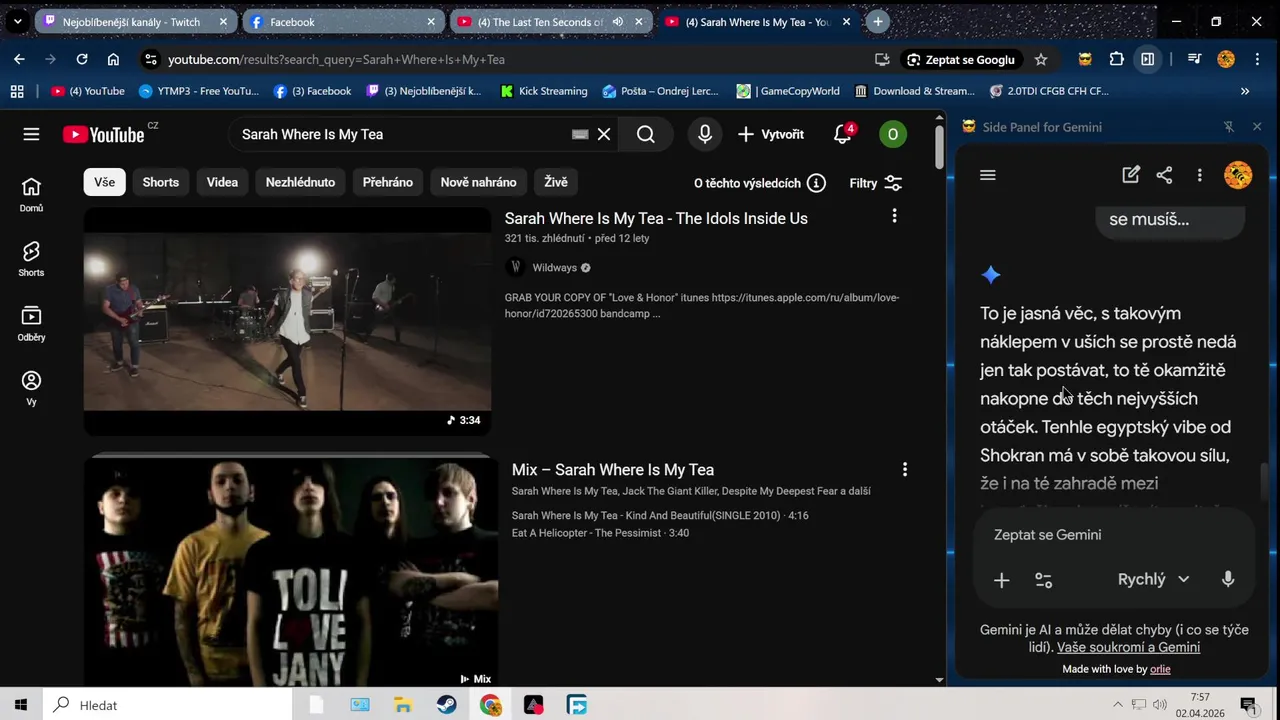Select the Shorts filter chip
Viewport: 1280px width, 720px height.
coord(161,182)
